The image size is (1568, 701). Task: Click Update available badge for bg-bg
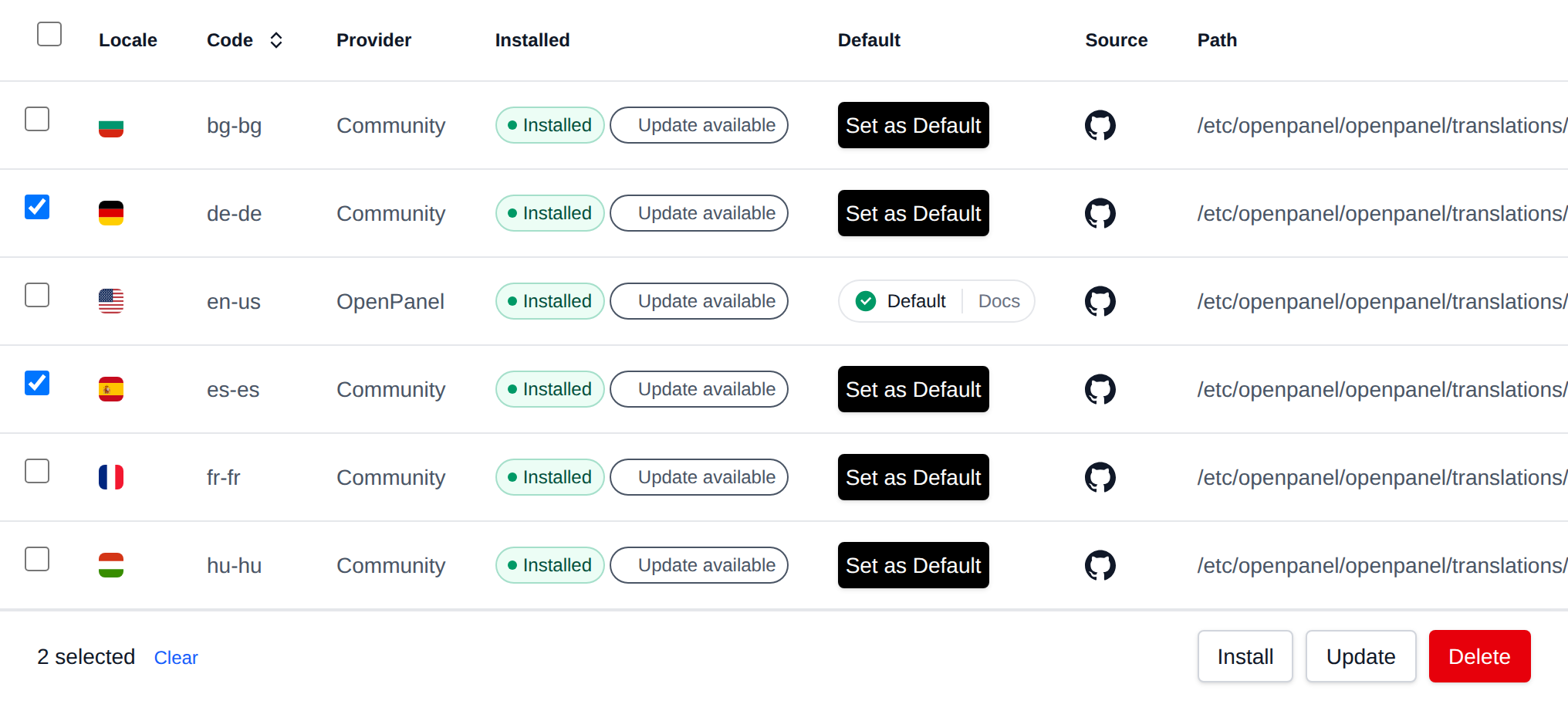699,125
